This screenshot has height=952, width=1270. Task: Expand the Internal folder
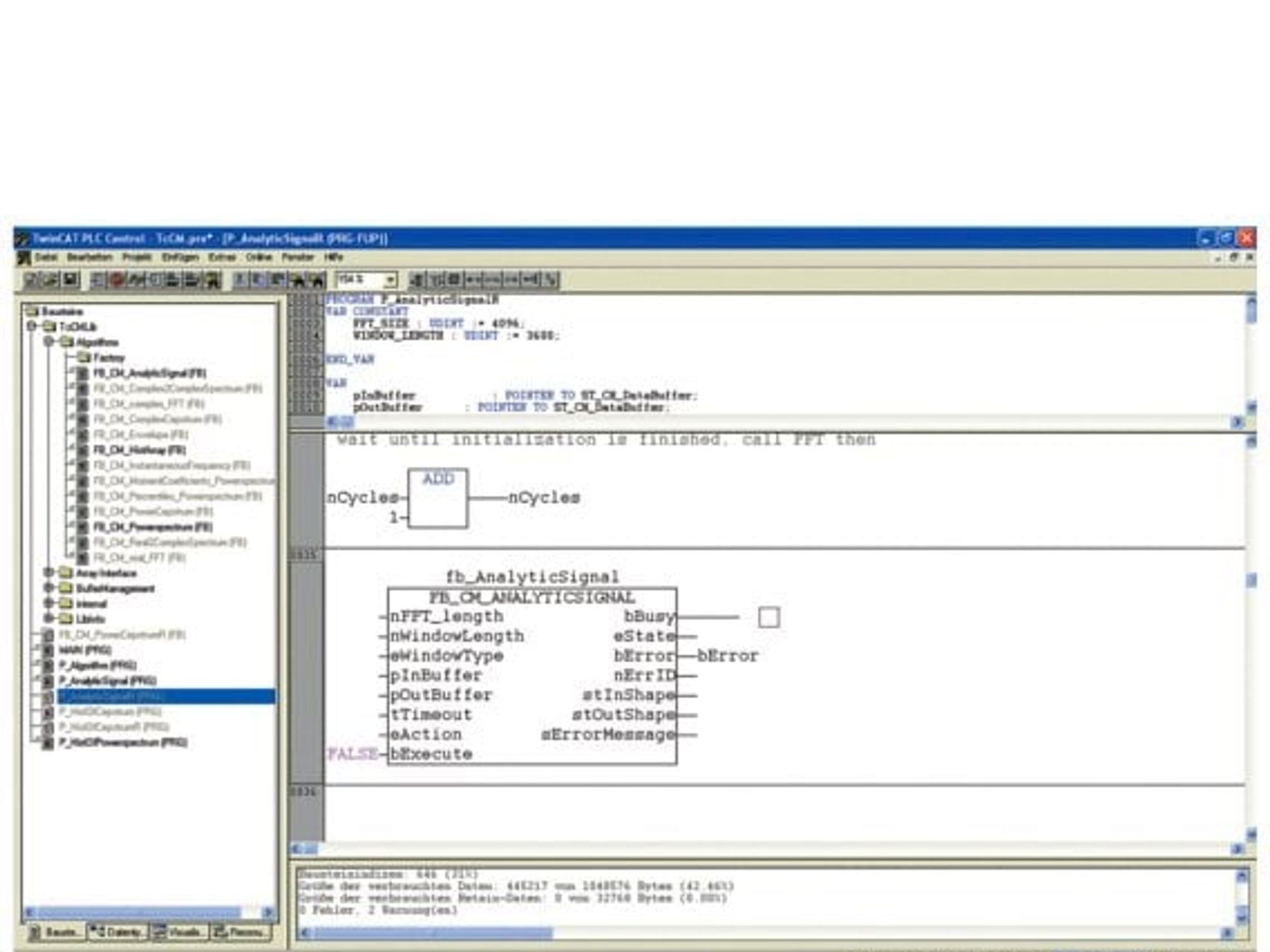point(49,604)
